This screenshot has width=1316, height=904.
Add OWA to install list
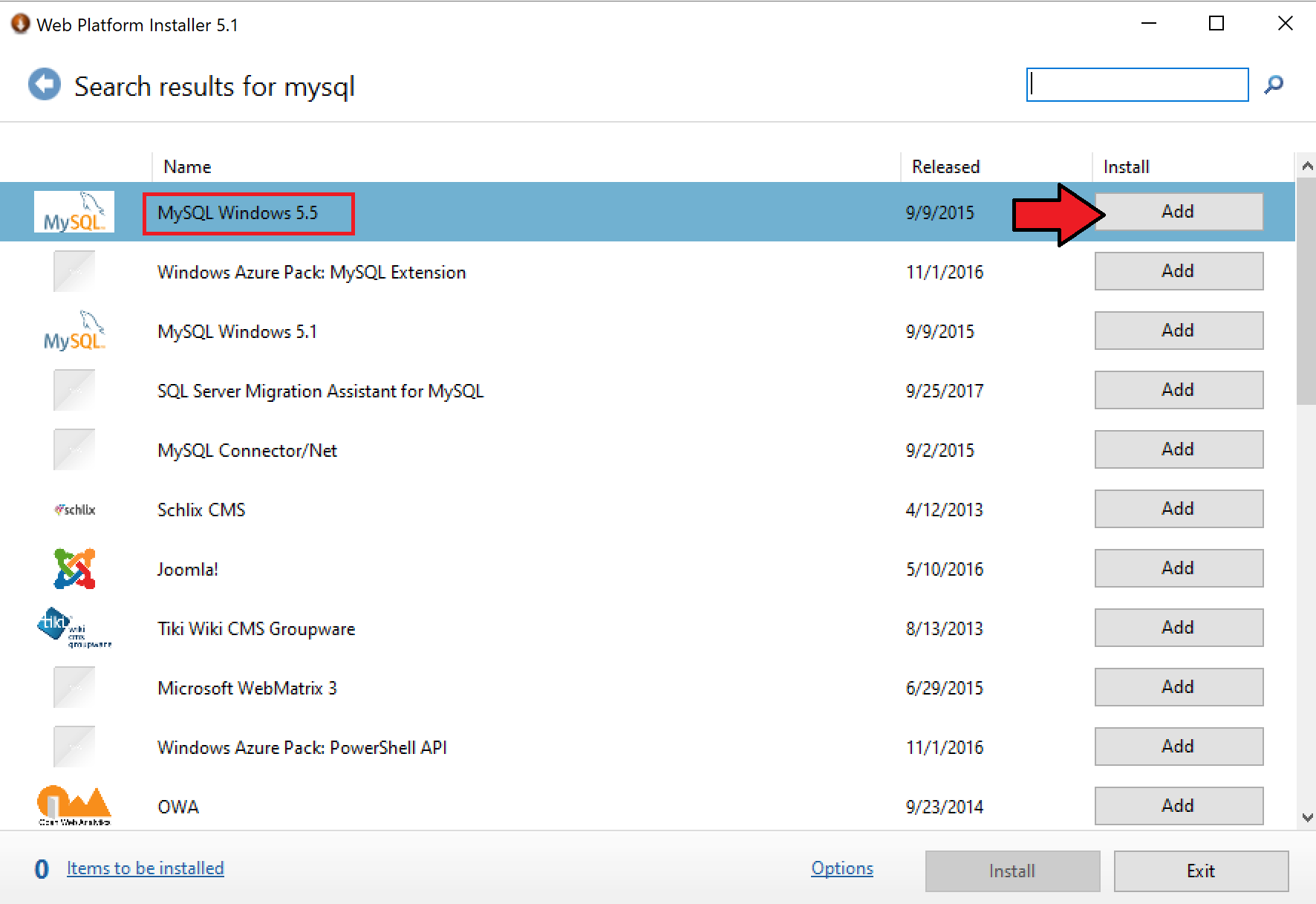point(1179,806)
